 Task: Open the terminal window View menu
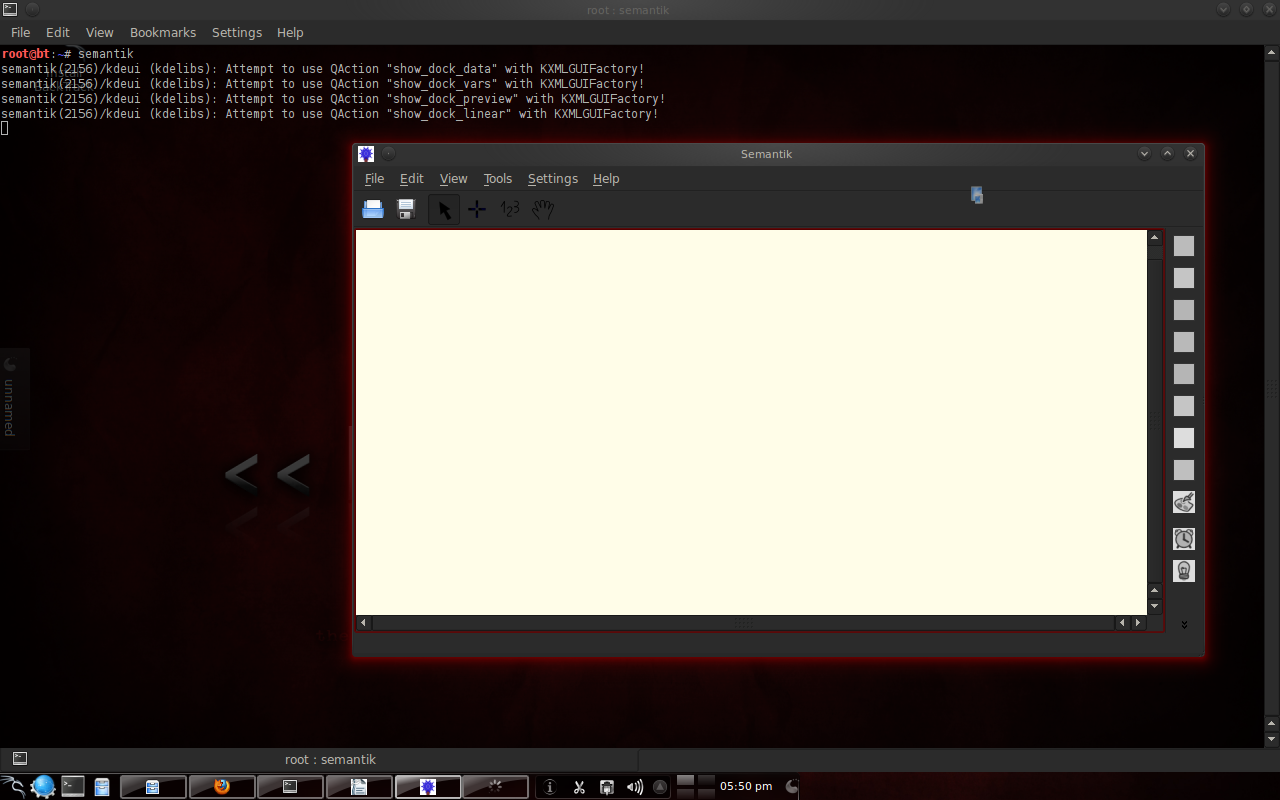click(100, 33)
